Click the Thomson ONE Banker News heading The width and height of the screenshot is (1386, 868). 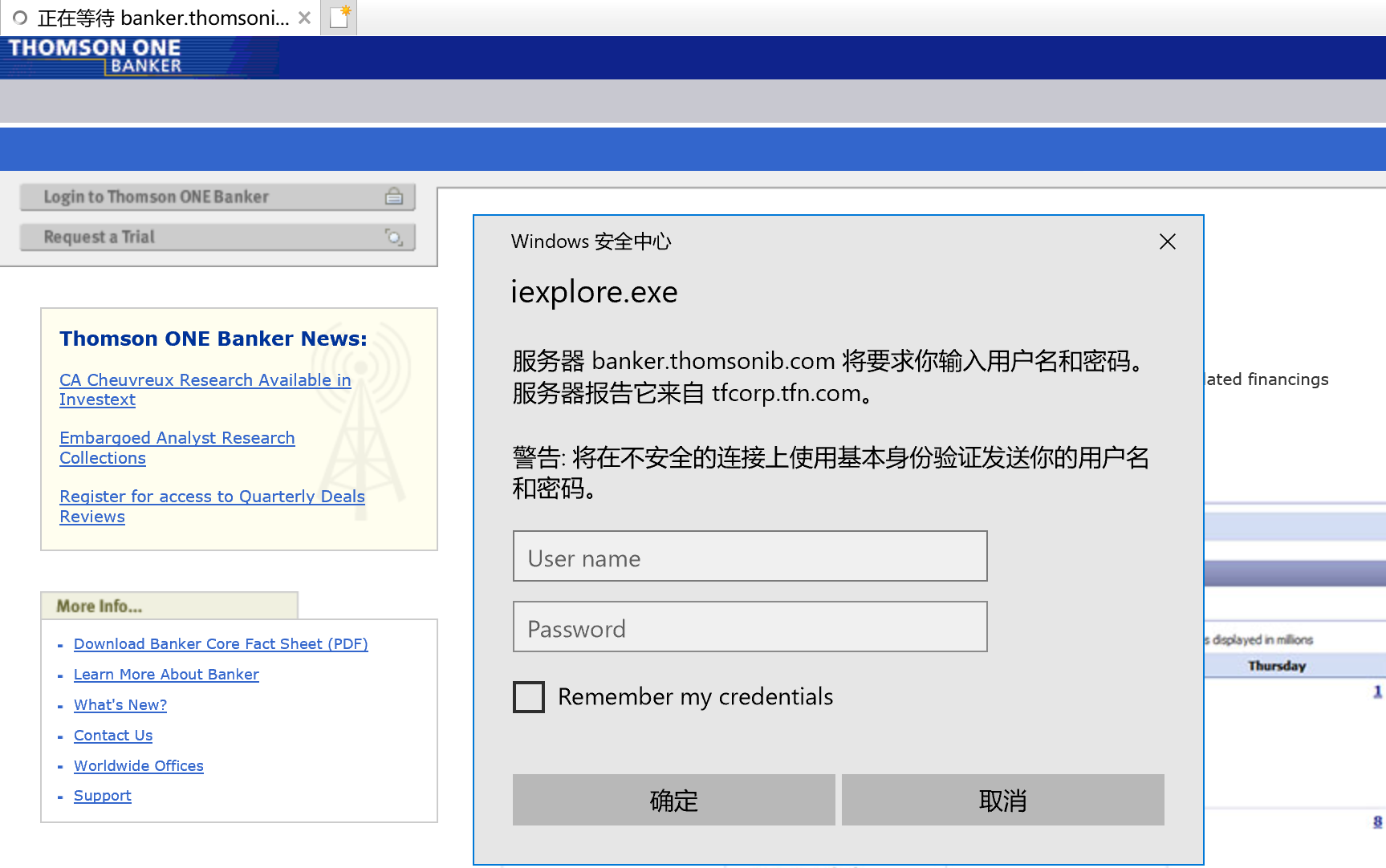coord(213,339)
